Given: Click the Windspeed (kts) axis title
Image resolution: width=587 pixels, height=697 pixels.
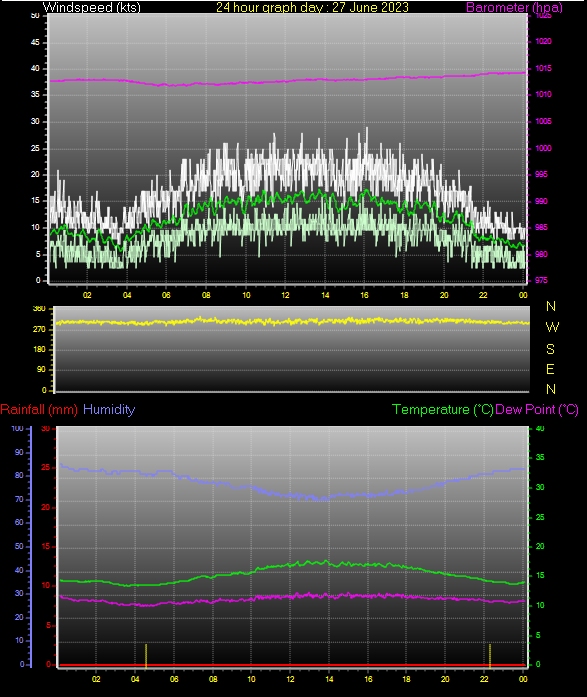Looking at the screenshot, I should click(x=92, y=7).
